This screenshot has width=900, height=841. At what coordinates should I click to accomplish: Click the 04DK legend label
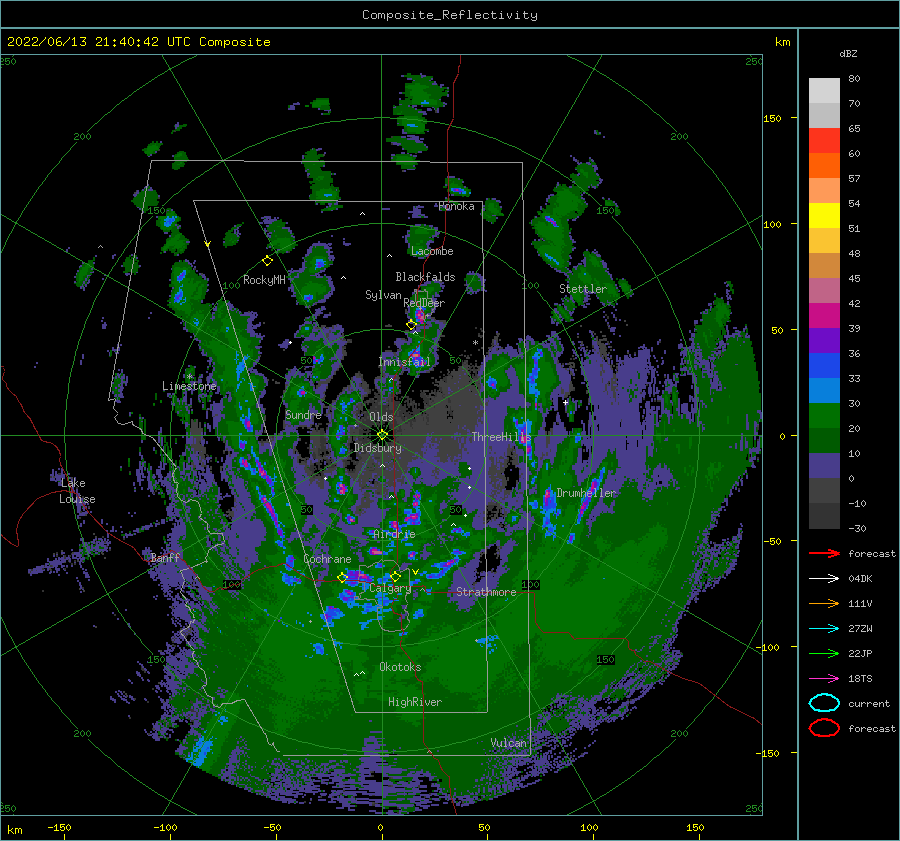[860, 579]
